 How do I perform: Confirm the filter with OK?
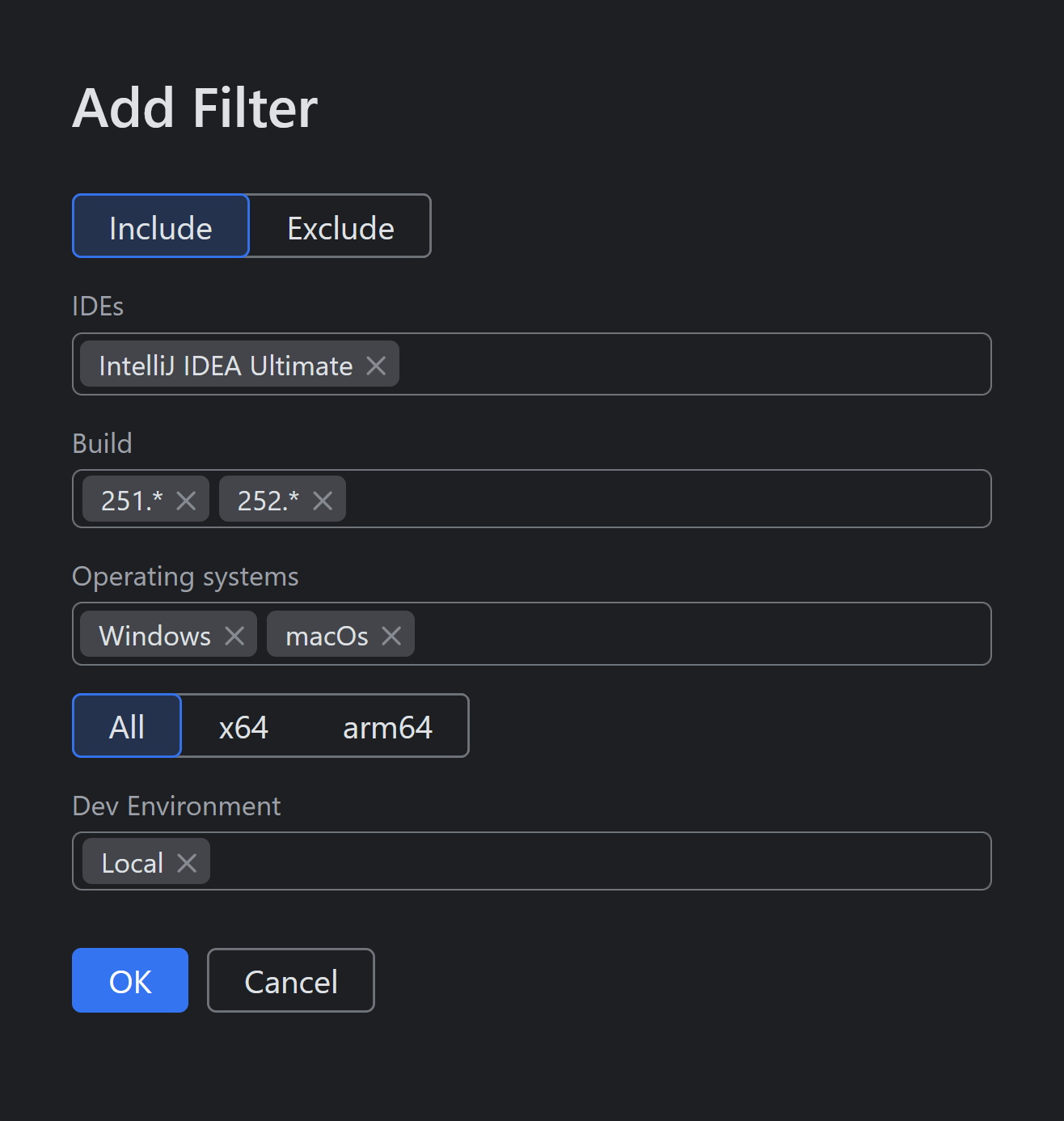pos(129,980)
